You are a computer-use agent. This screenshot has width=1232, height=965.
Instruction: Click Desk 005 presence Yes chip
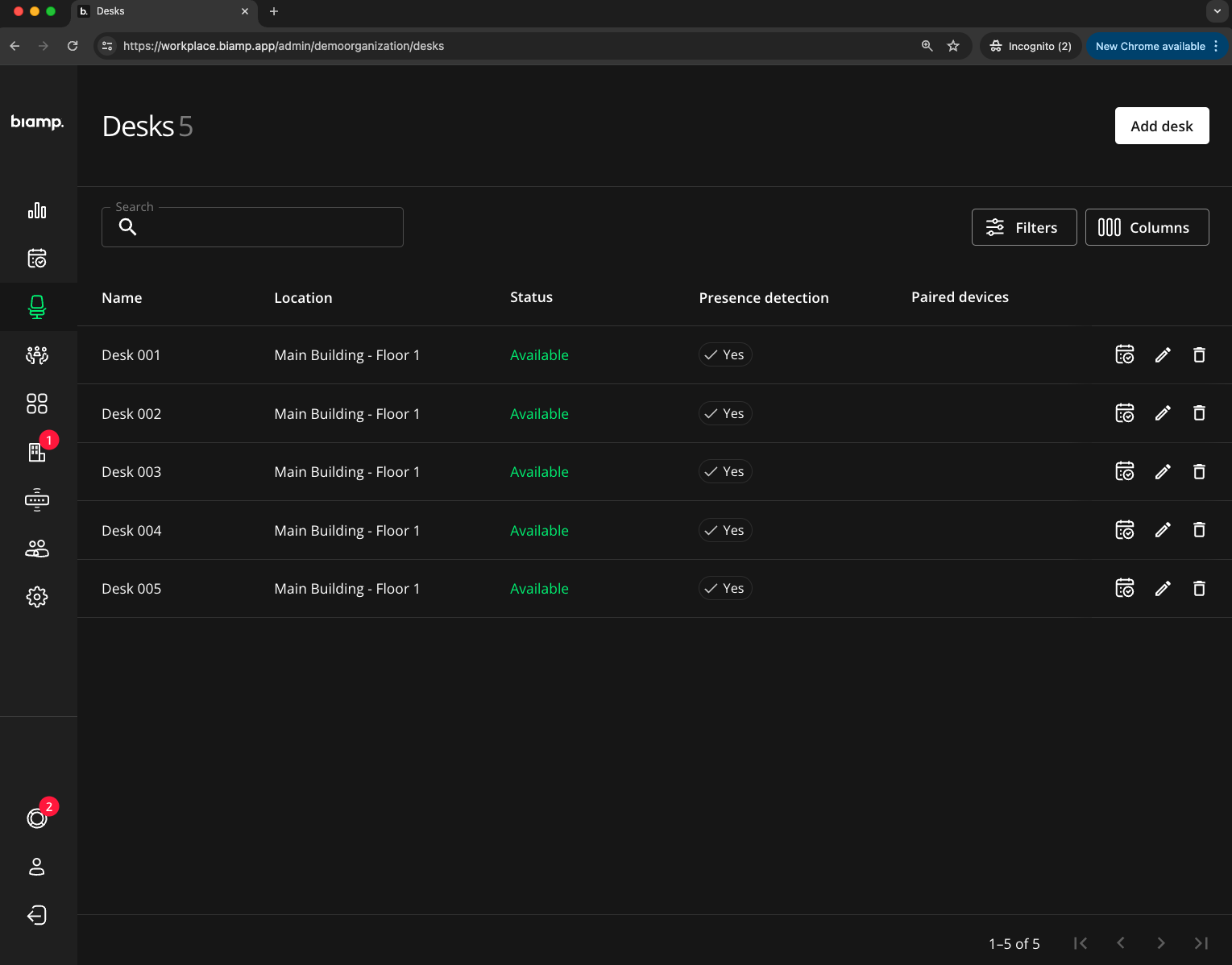(725, 588)
